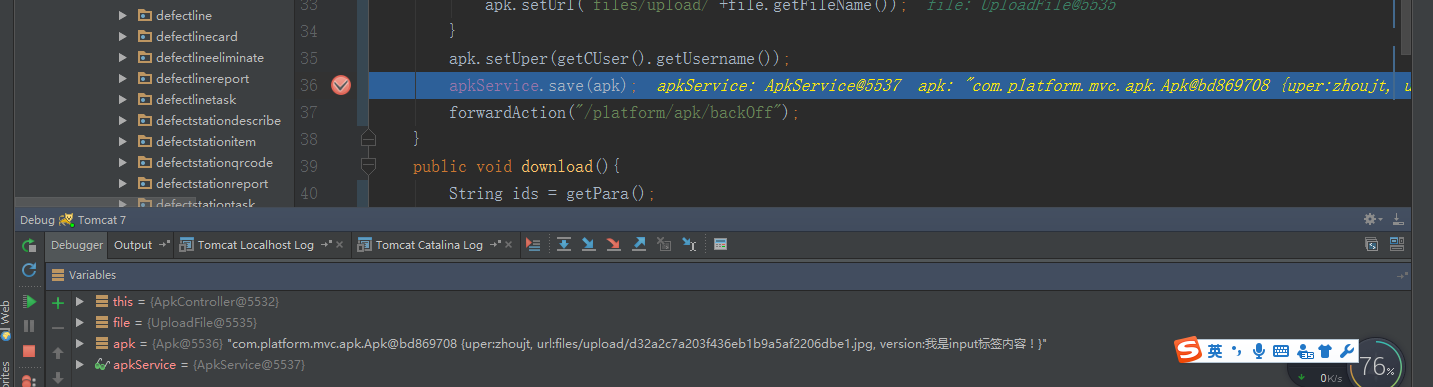Click the forwardAction backOff code line
The width and height of the screenshot is (1433, 387).
click(625, 113)
